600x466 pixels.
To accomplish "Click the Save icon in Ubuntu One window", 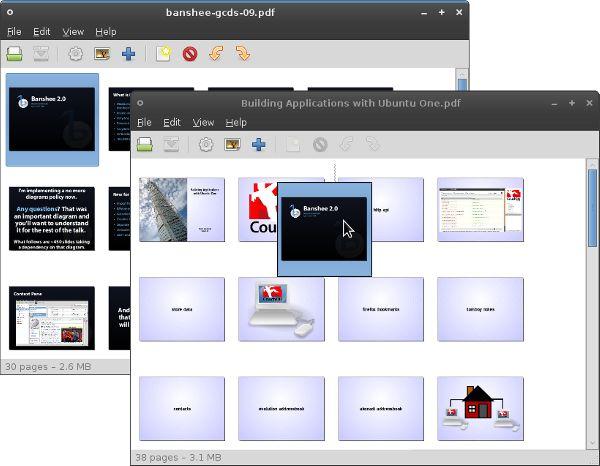I will [x=171, y=144].
